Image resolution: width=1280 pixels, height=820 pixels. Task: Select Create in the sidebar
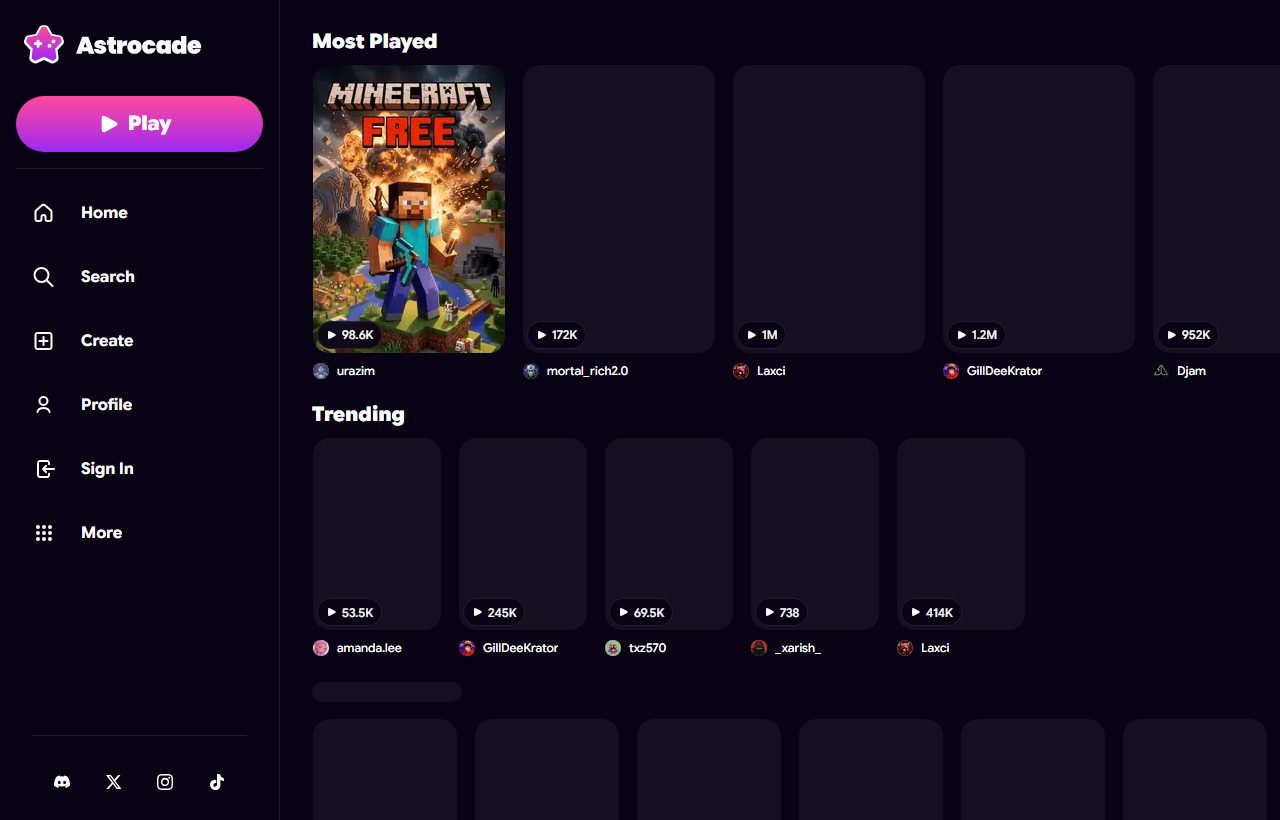107,341
